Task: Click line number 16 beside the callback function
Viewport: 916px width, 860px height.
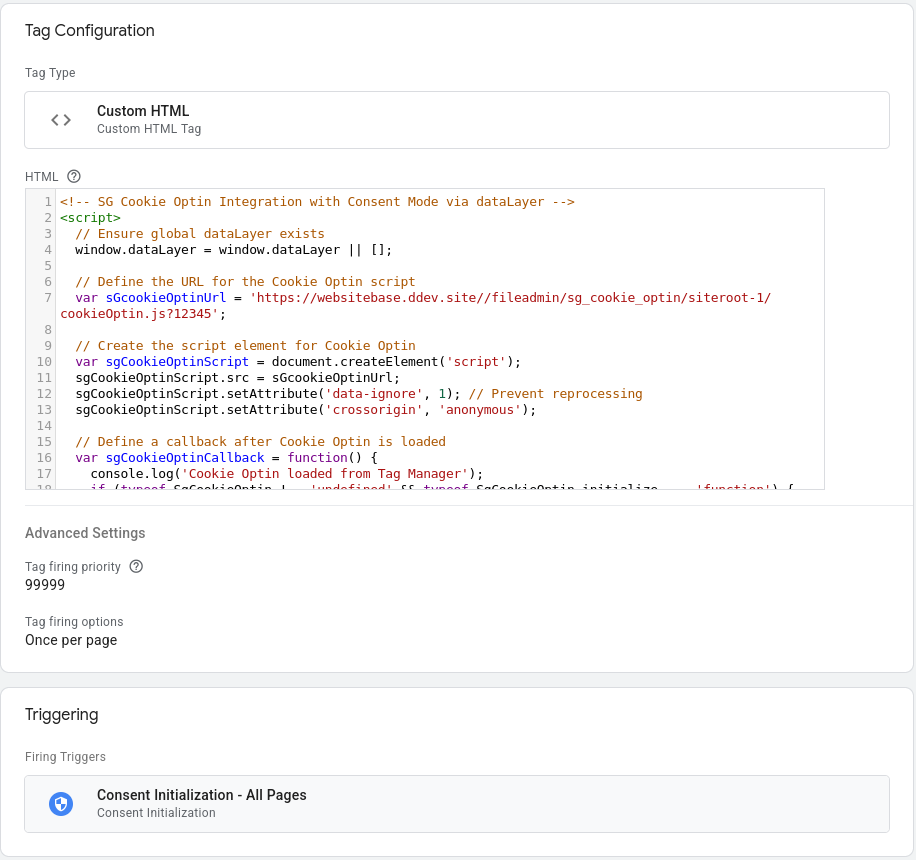Action: click(x=43, y=457)
